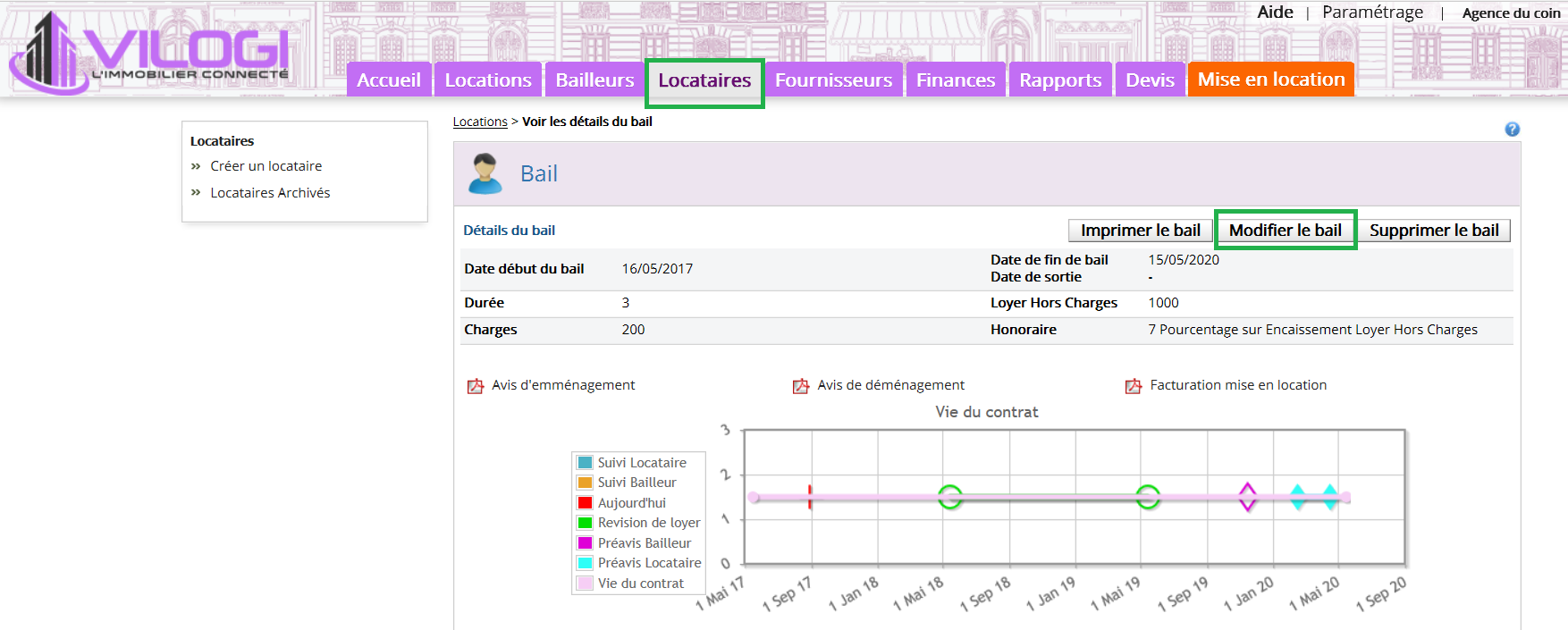The image size is (1568, 630).
Task: Click the Suivi Bailleur orange legend swatch
Action: coord(585,483)
